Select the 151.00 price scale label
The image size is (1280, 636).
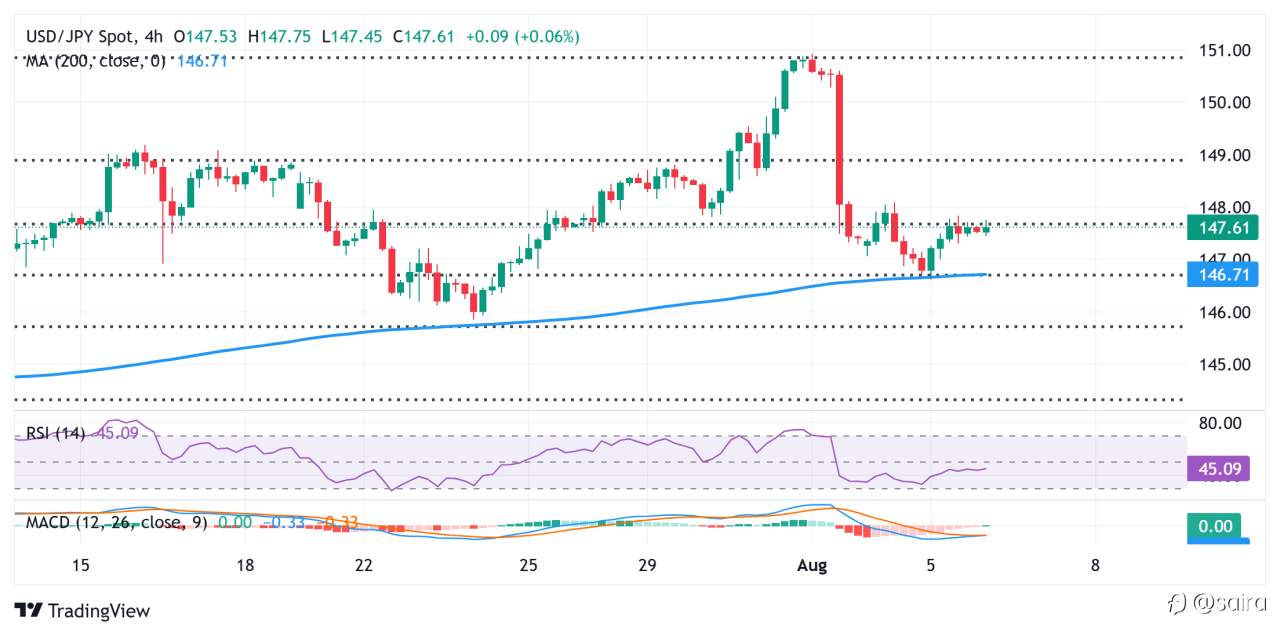(1223, 50)
